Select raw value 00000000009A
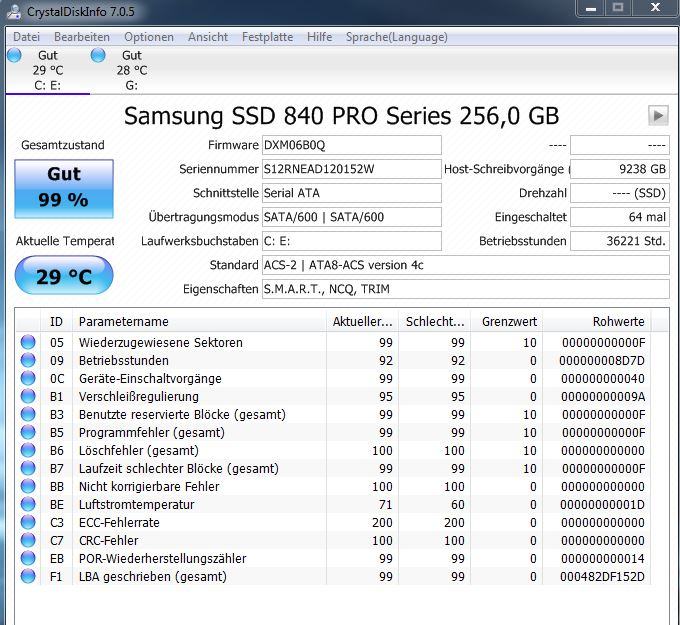 tap(603, 396)
